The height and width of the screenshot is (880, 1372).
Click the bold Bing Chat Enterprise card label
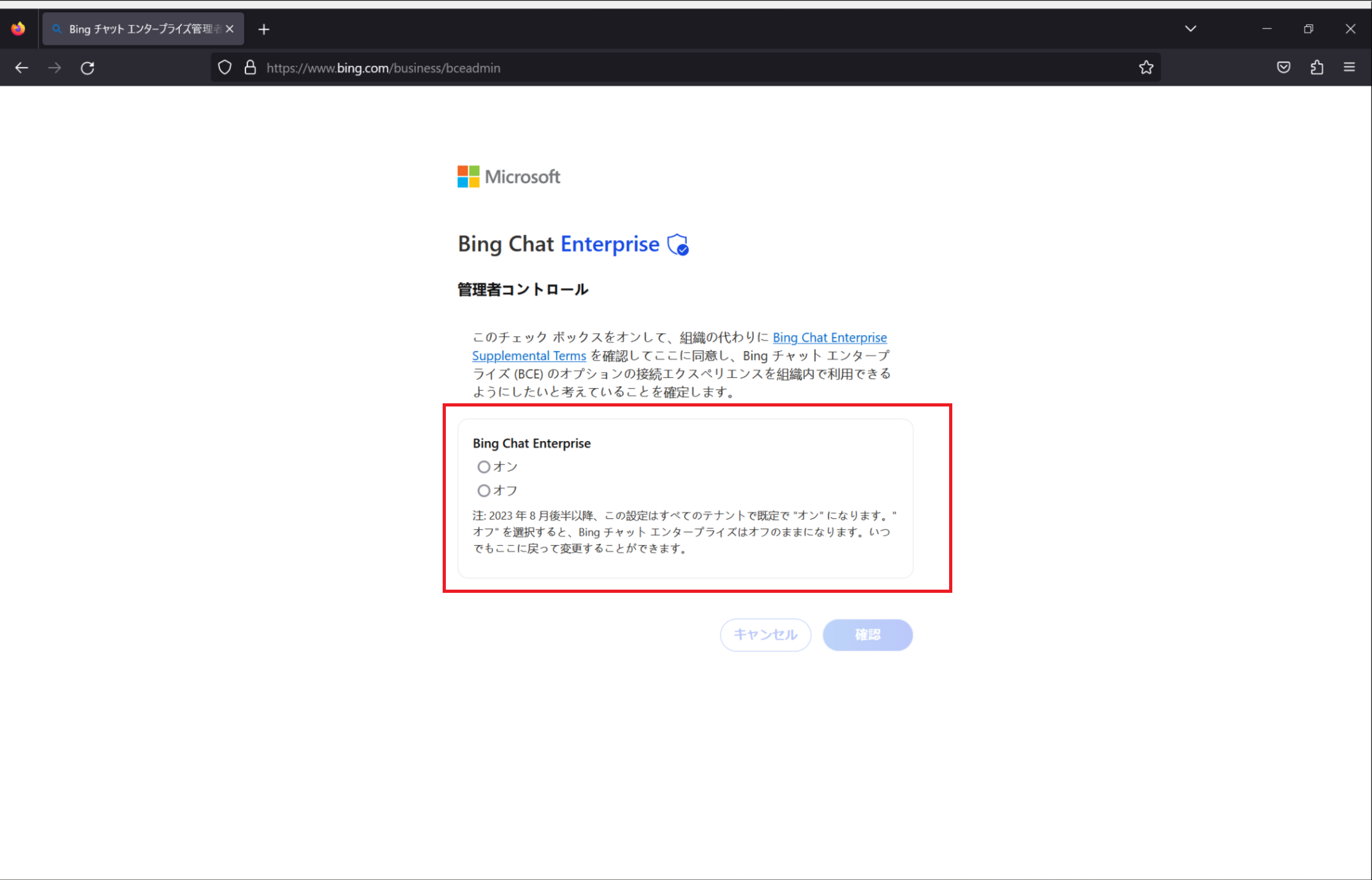pyautogui.click(x=531, y=443)
